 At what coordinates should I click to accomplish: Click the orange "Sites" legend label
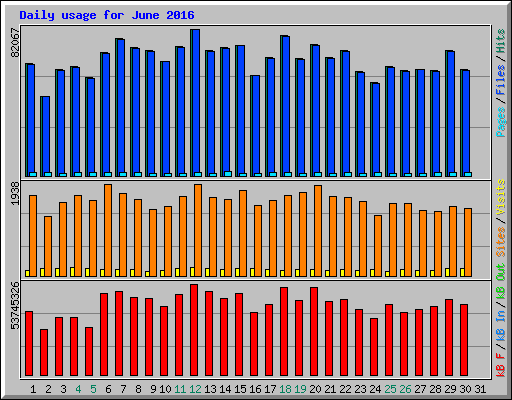501,242
